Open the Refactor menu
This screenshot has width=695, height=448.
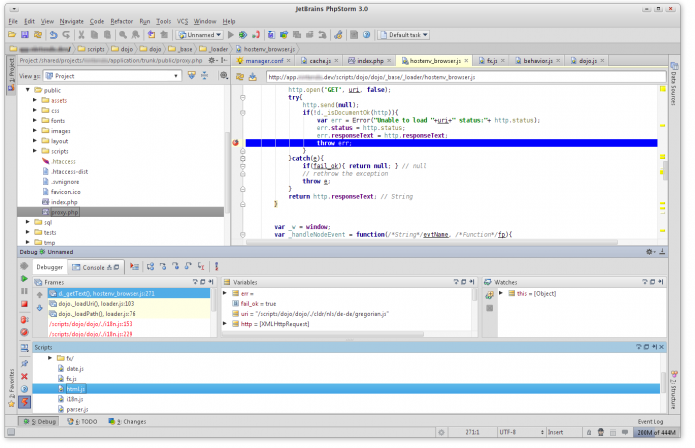click(x=121, y=21)
